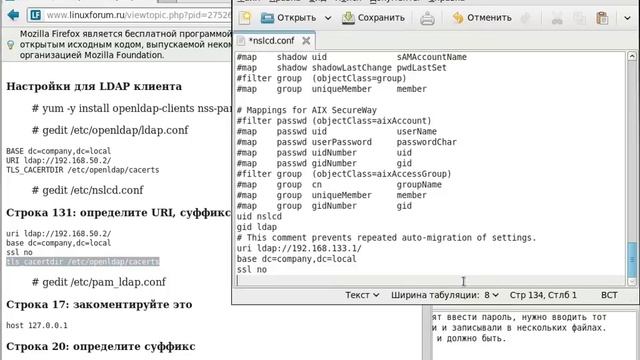Create a new document in gedit
640x360 pixels.
(245, 18)
